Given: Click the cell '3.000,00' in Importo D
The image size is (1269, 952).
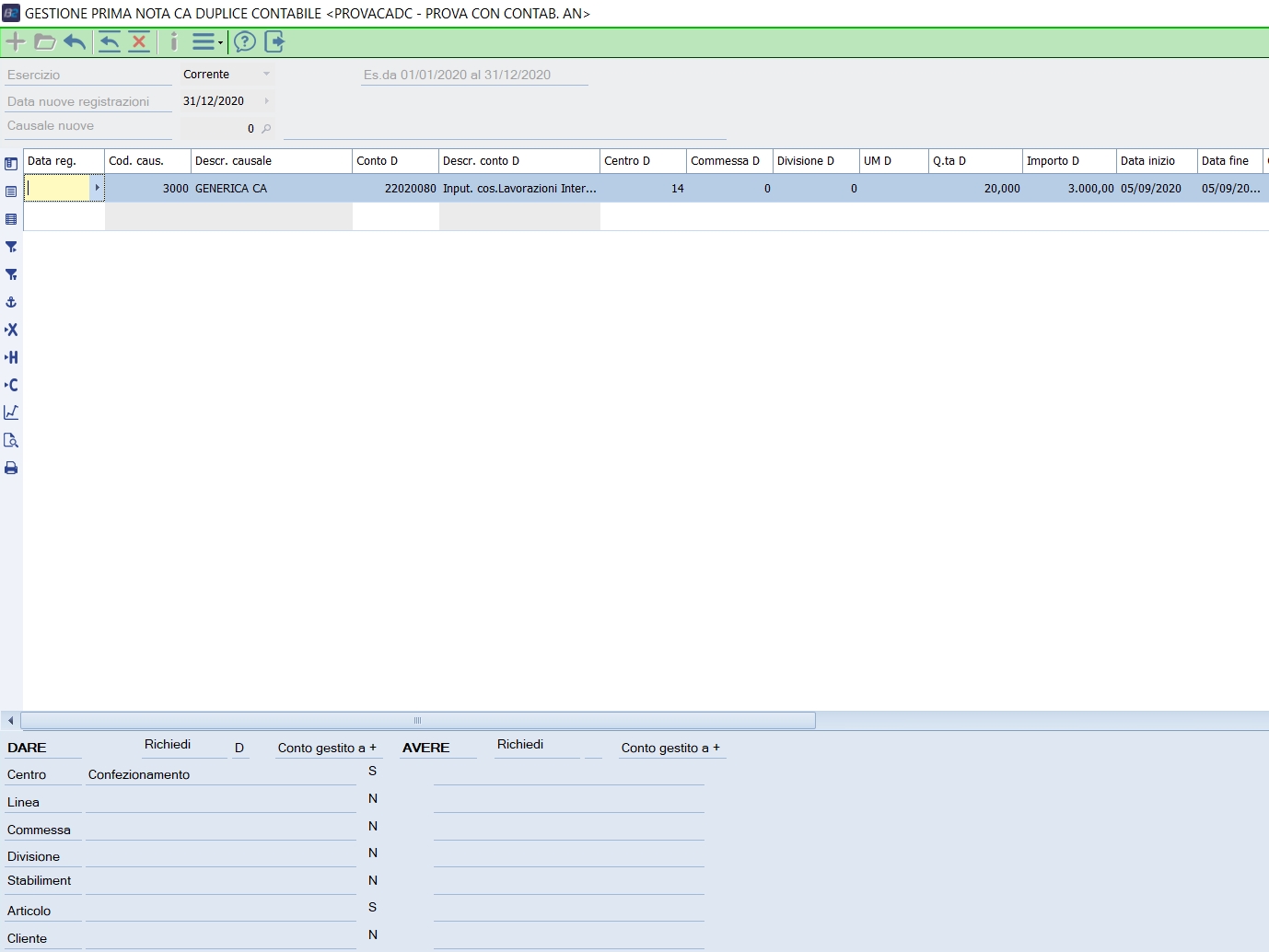Looking at the screenshot, I should point(1069,188).
